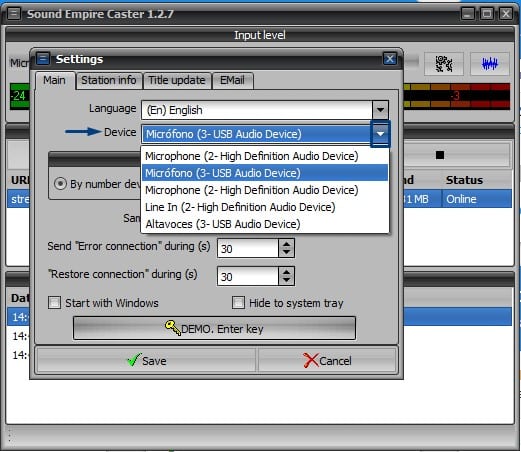Close the Settings dialog with X
The image size is (521, 452).
(x=389, y=59)
